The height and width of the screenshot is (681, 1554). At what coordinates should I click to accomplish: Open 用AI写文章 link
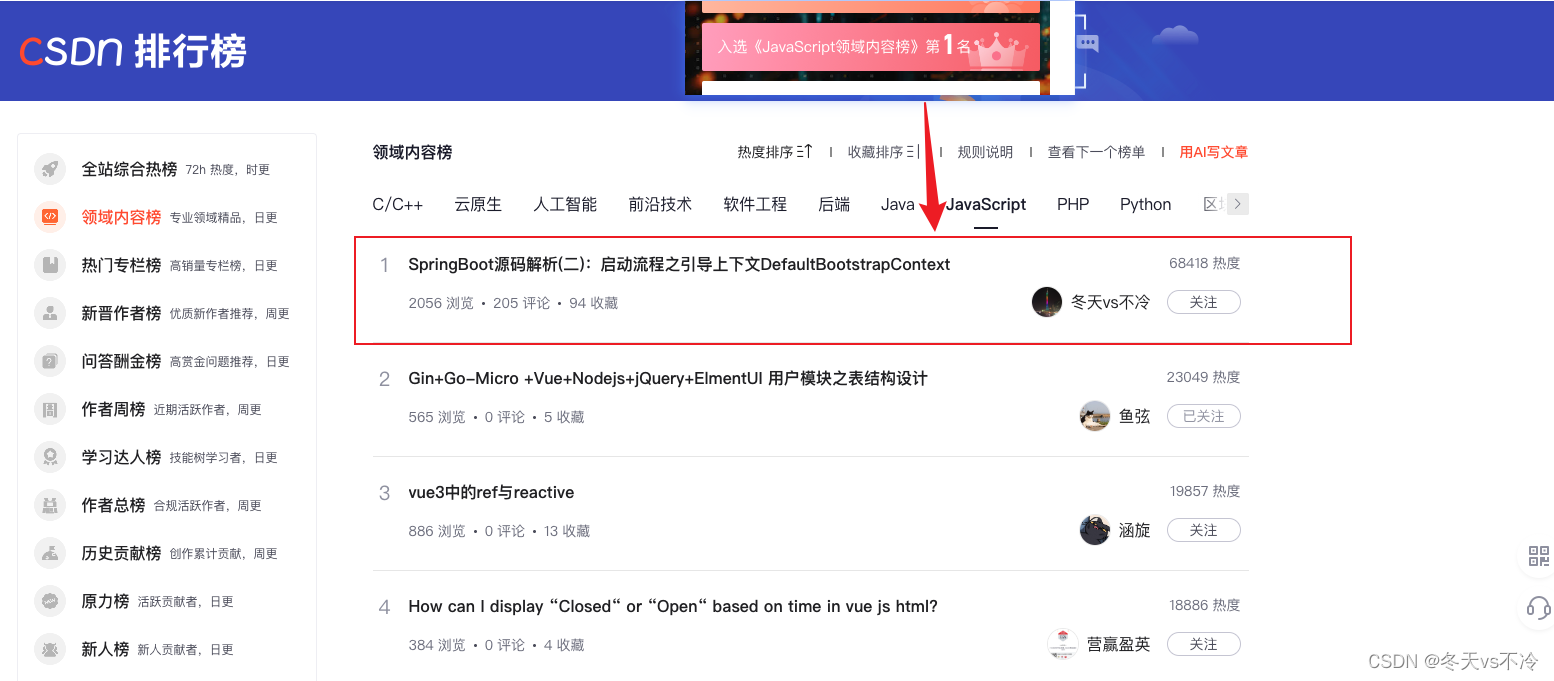click(1214, 152)
